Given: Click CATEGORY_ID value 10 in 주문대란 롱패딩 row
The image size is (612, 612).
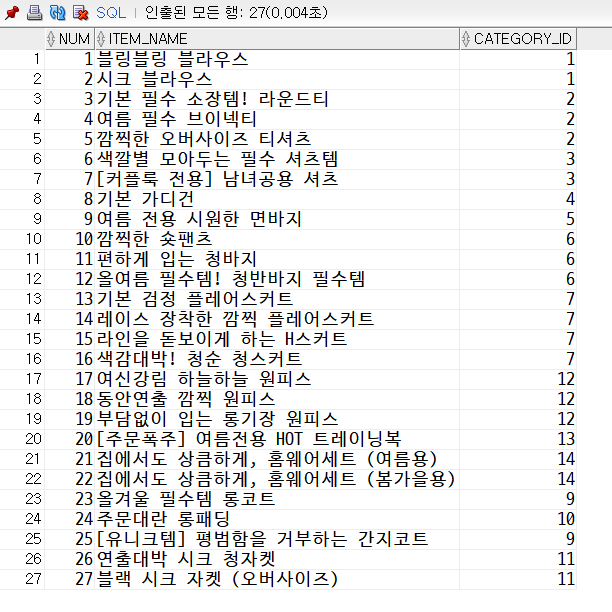Looking at the screenshot, I should [x=518, y=519].
